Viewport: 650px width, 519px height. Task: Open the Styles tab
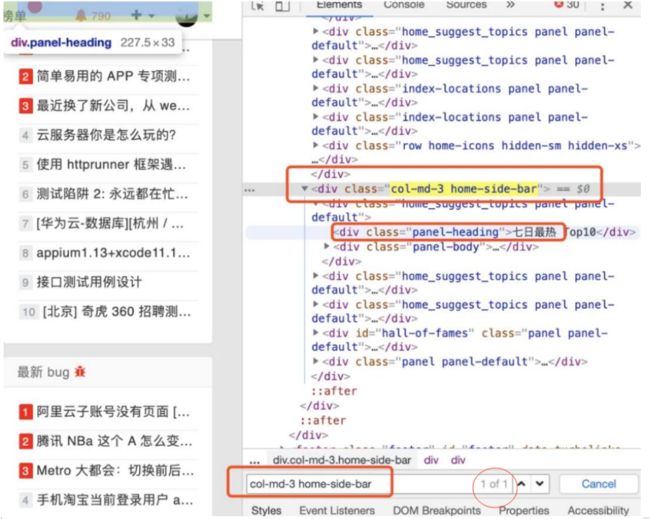point(266,510)
